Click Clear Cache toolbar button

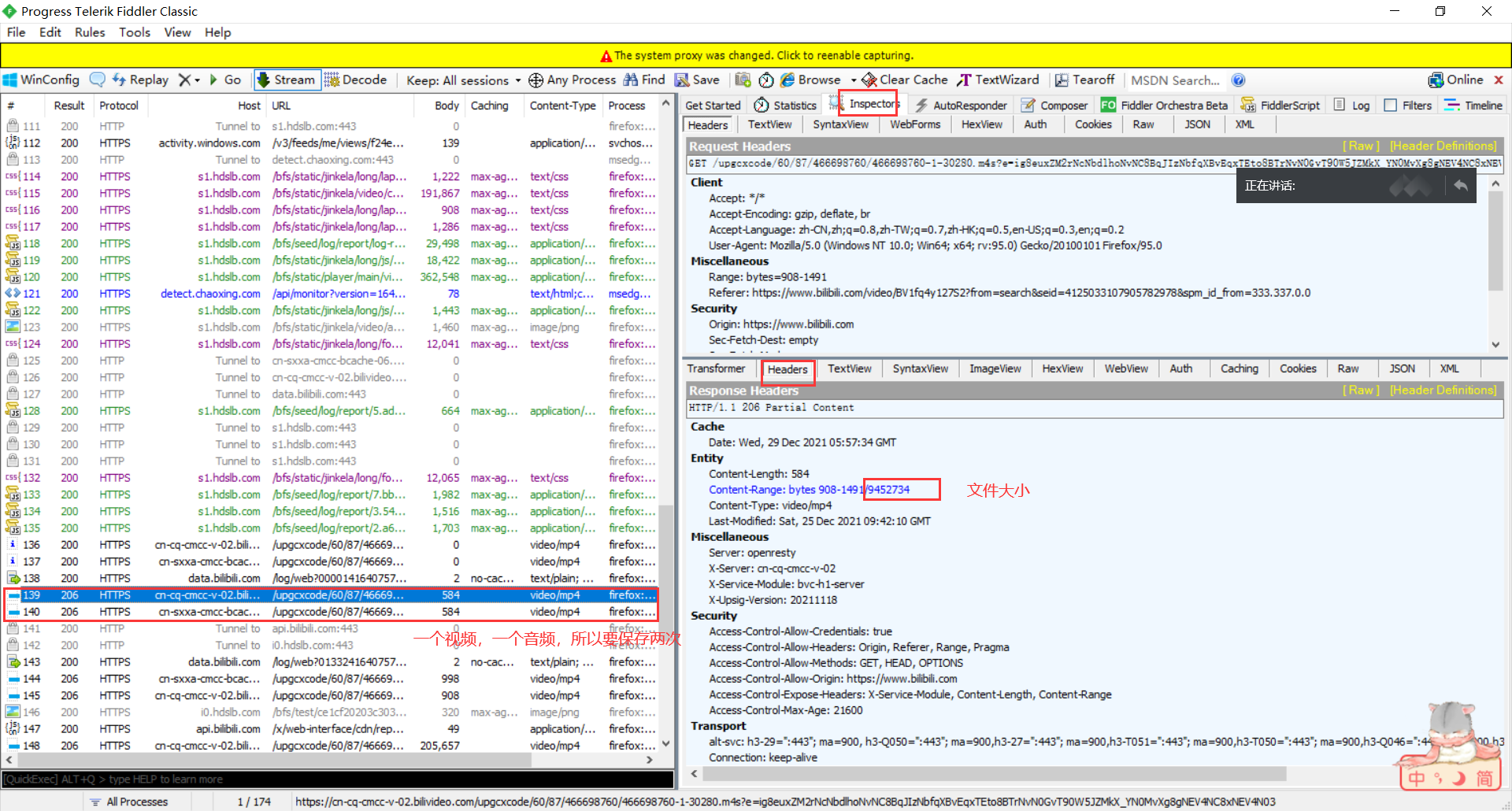905,80
